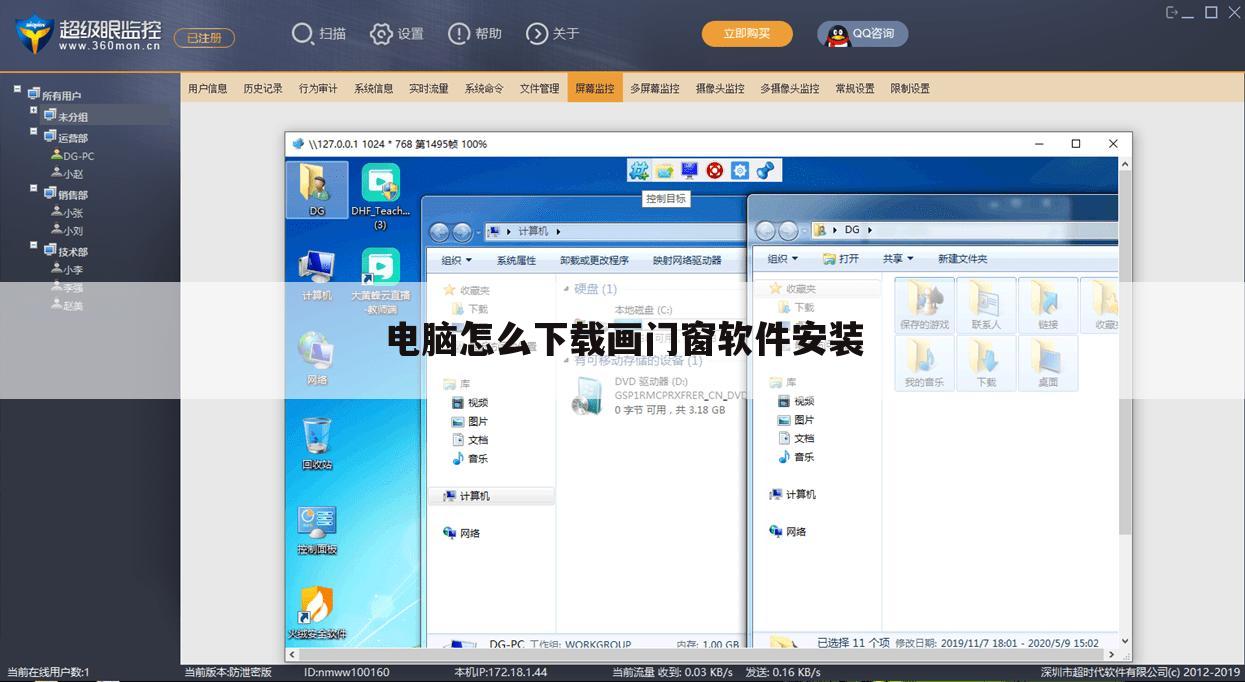The height and width of the screenshot is (682, 1245).
Task: Click 映射网络驱动器
Action: 687,260
